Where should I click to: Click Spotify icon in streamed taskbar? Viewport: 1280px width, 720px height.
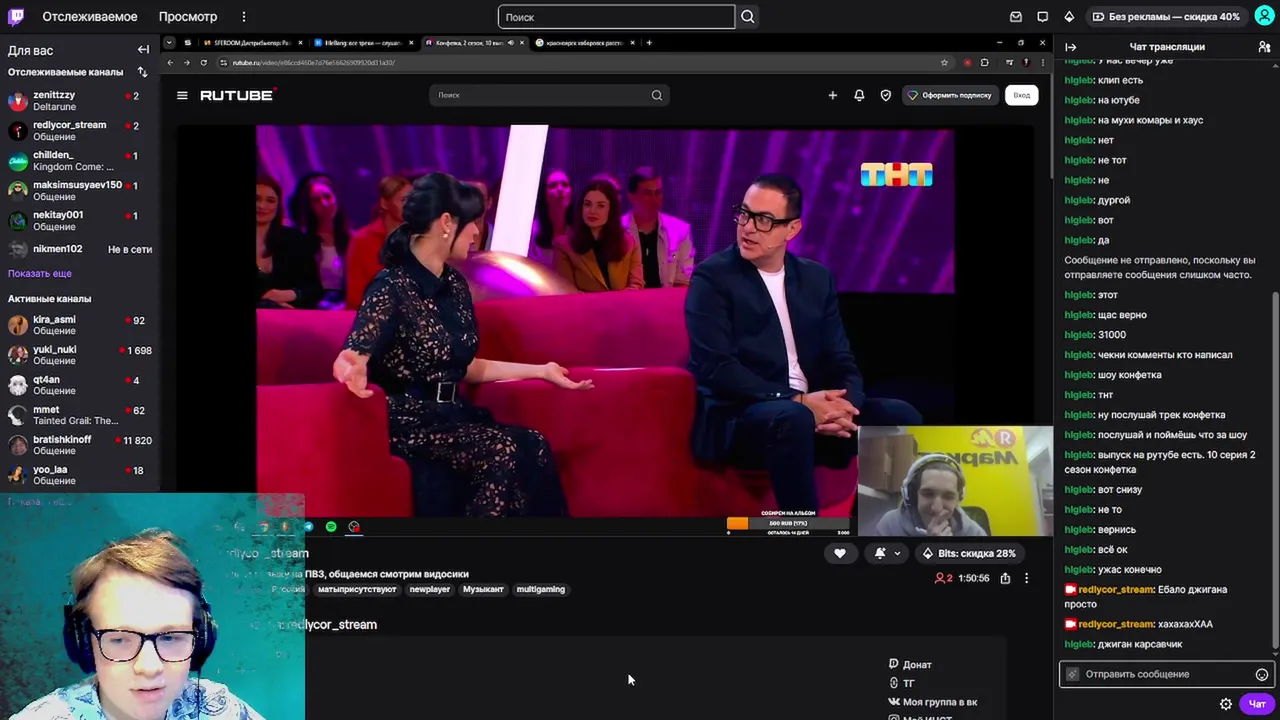[x=331, y=527]
